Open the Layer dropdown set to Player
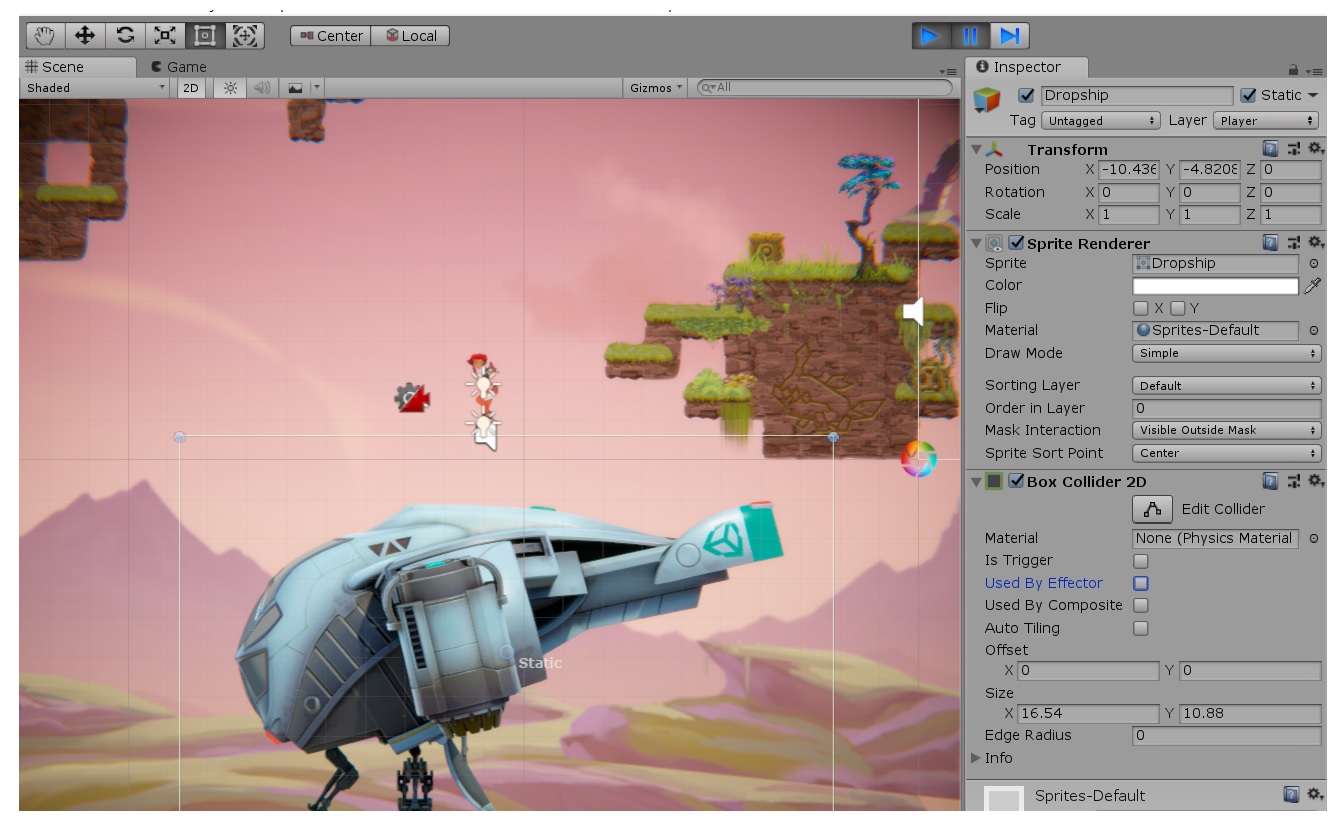The image size is (1340, 832). click(x=1266, y=120)
